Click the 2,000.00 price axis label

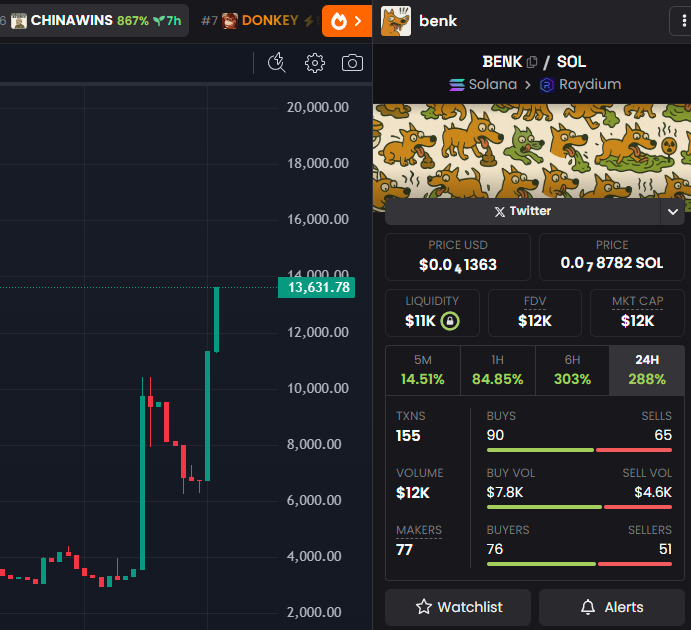coord(314,612)
